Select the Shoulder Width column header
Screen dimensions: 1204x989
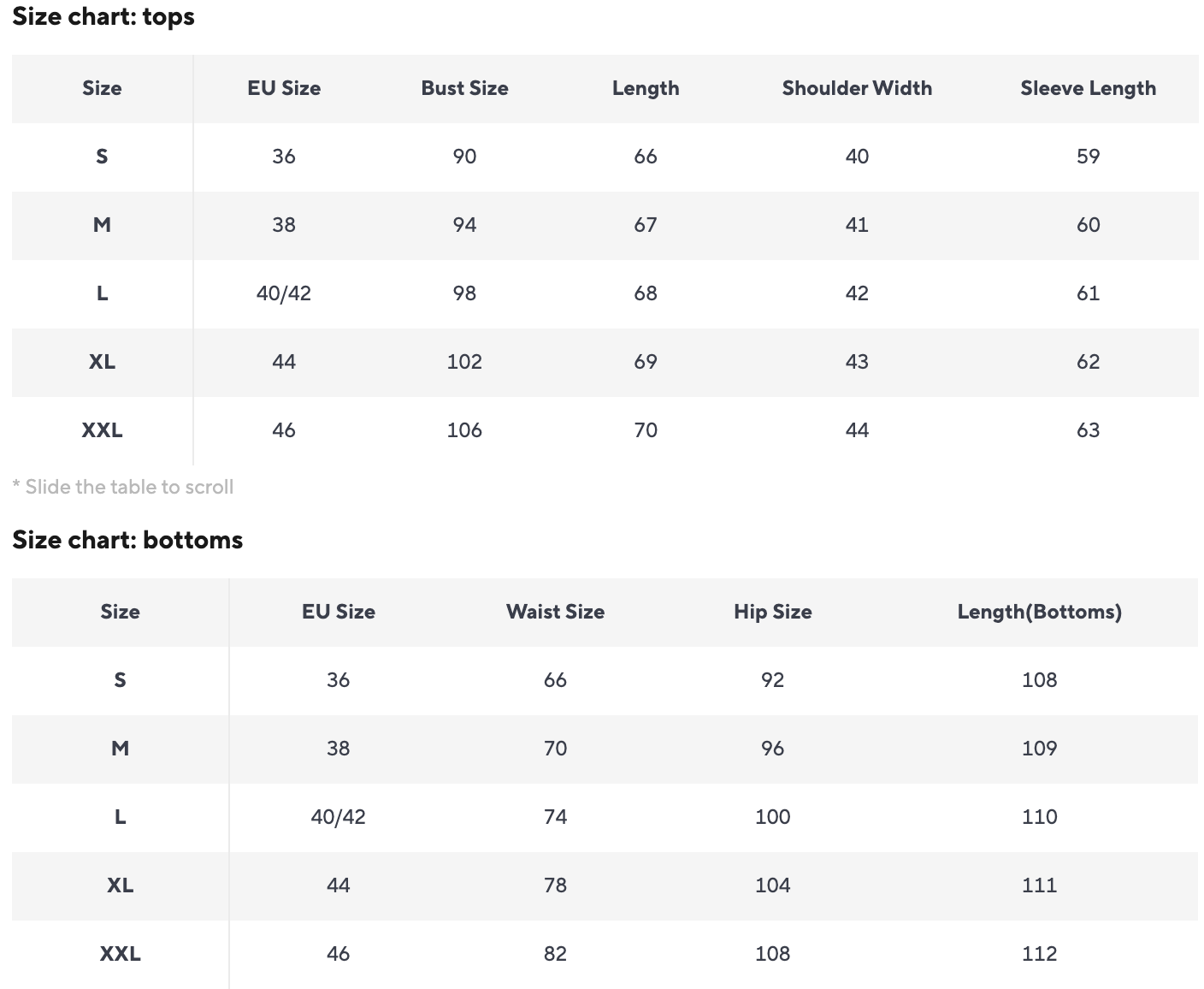click(x=857, y=88)
